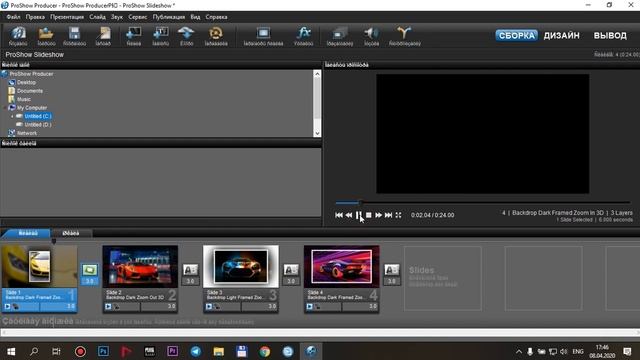
Task: Click the Slide 3 duration value 3.0
Action: 272,307
